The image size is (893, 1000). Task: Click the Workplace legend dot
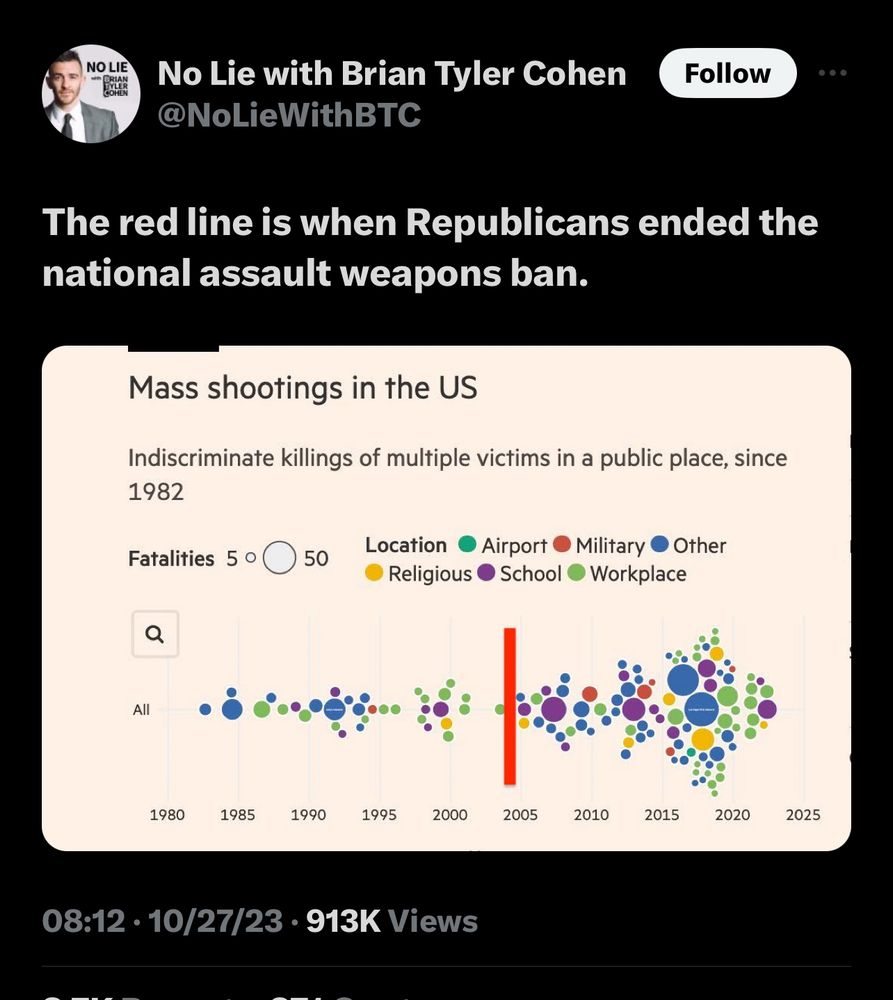tap(577, 574)
